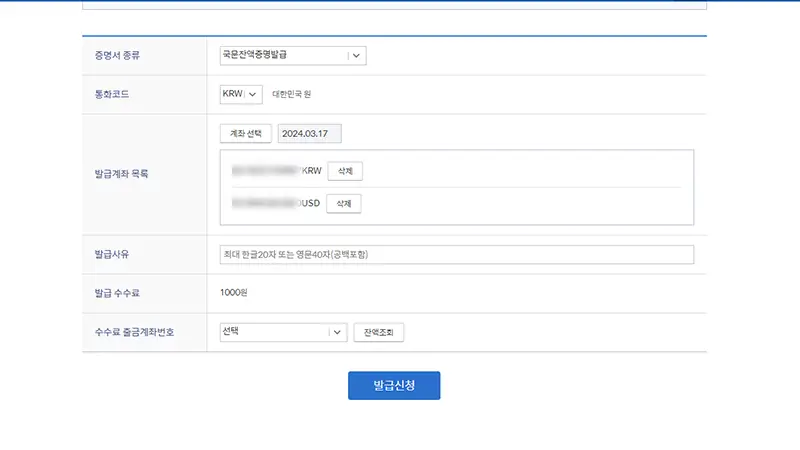Click the blurred KRW account entry
Screen dimensions: 800x450
click(277, 171)
